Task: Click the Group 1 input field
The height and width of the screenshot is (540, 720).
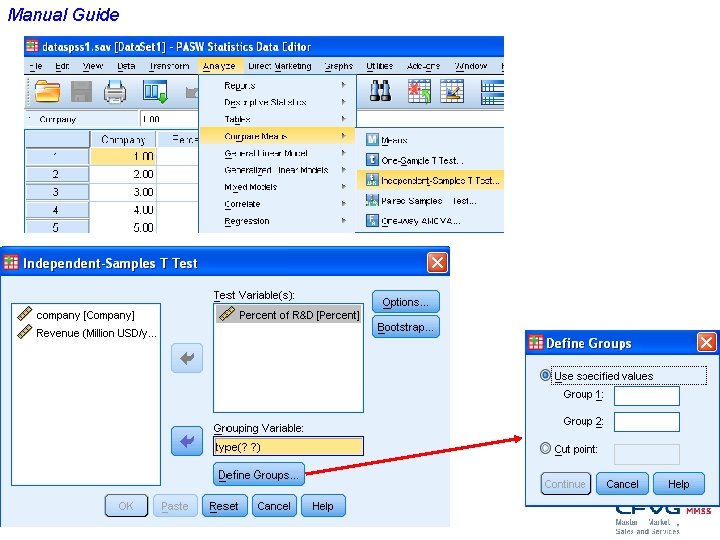Action: (647, 395)
